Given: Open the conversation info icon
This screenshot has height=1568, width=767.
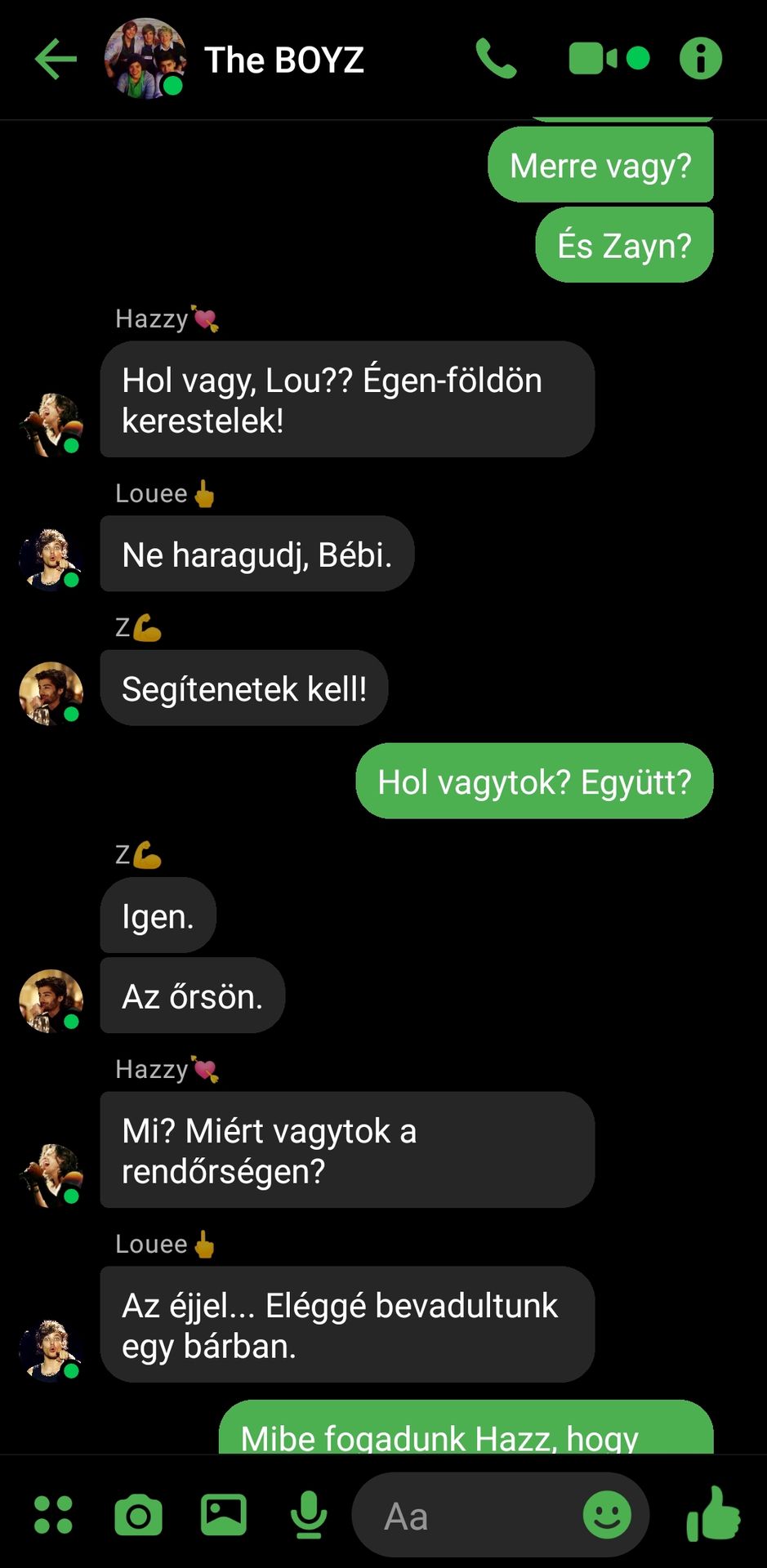Looking at the screenshot, I should 701,59.
